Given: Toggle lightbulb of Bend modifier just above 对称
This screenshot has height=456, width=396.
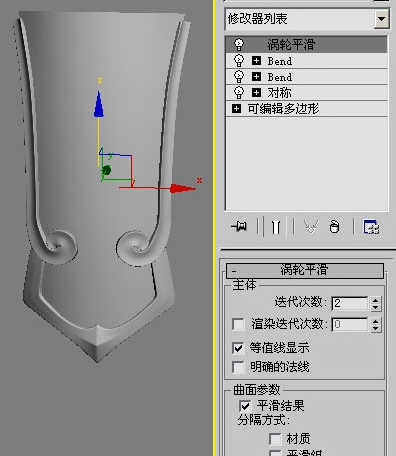Looking at the screenshot, I should (x=239, y=77).
